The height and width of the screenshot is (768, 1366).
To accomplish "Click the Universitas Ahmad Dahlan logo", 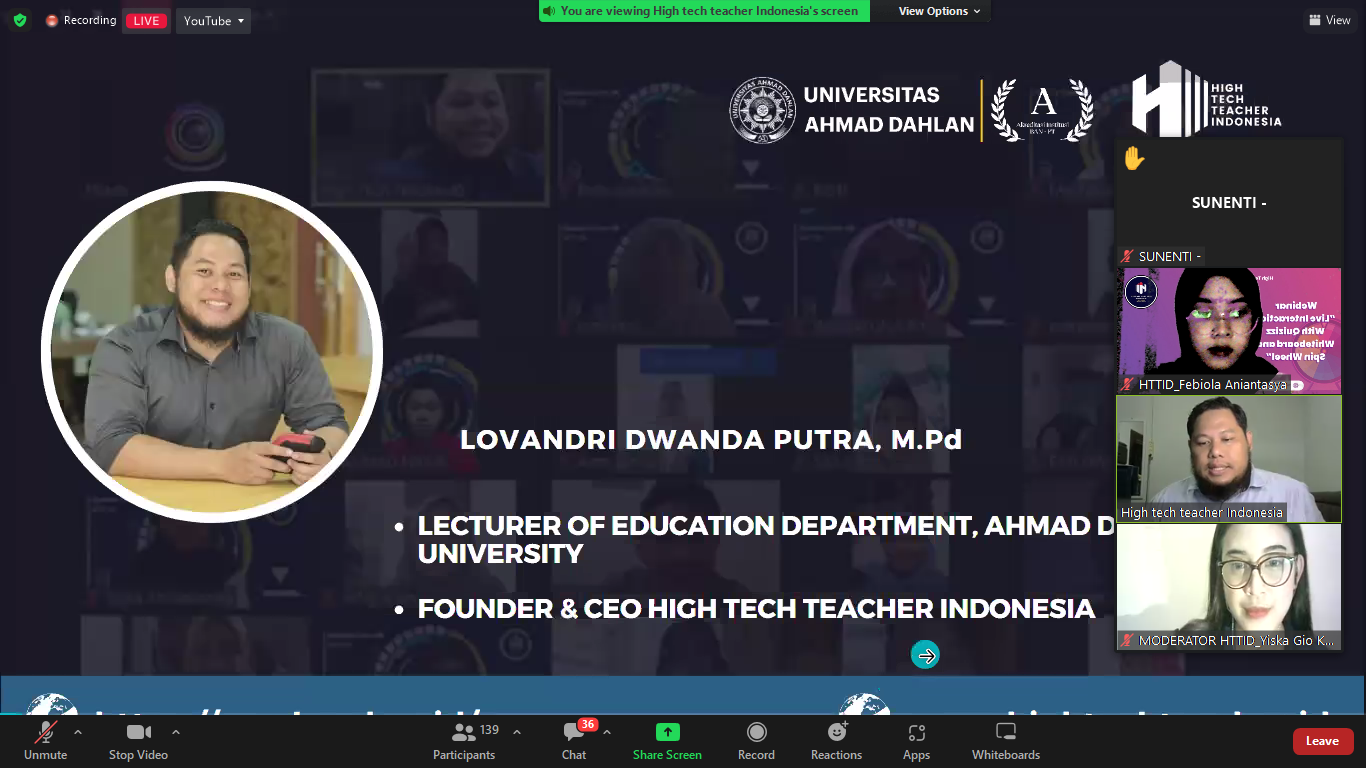I will point(852,109).
